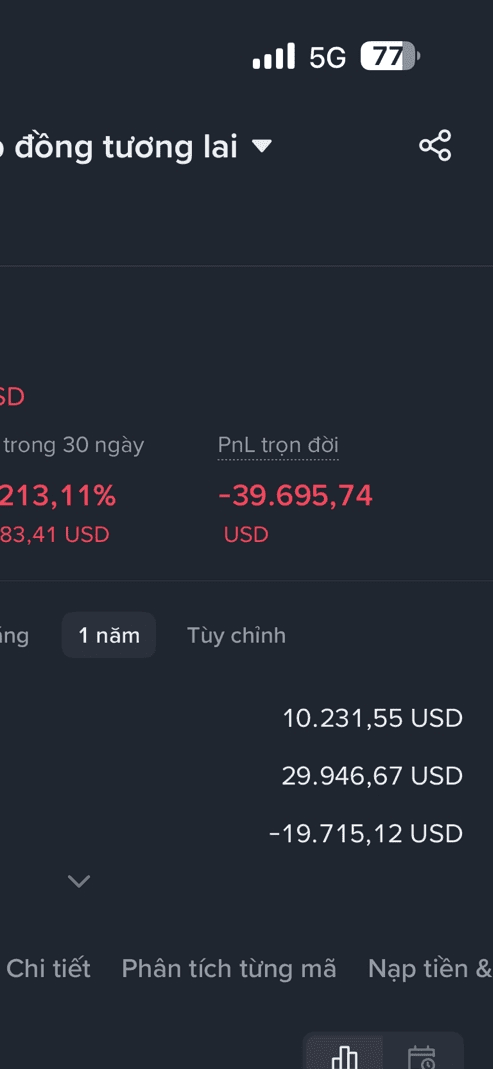Image resolution: width=493 pixels, height=1069 pixels.
Task: Expand details with the down chevron
Action: (x=79, y=881)
